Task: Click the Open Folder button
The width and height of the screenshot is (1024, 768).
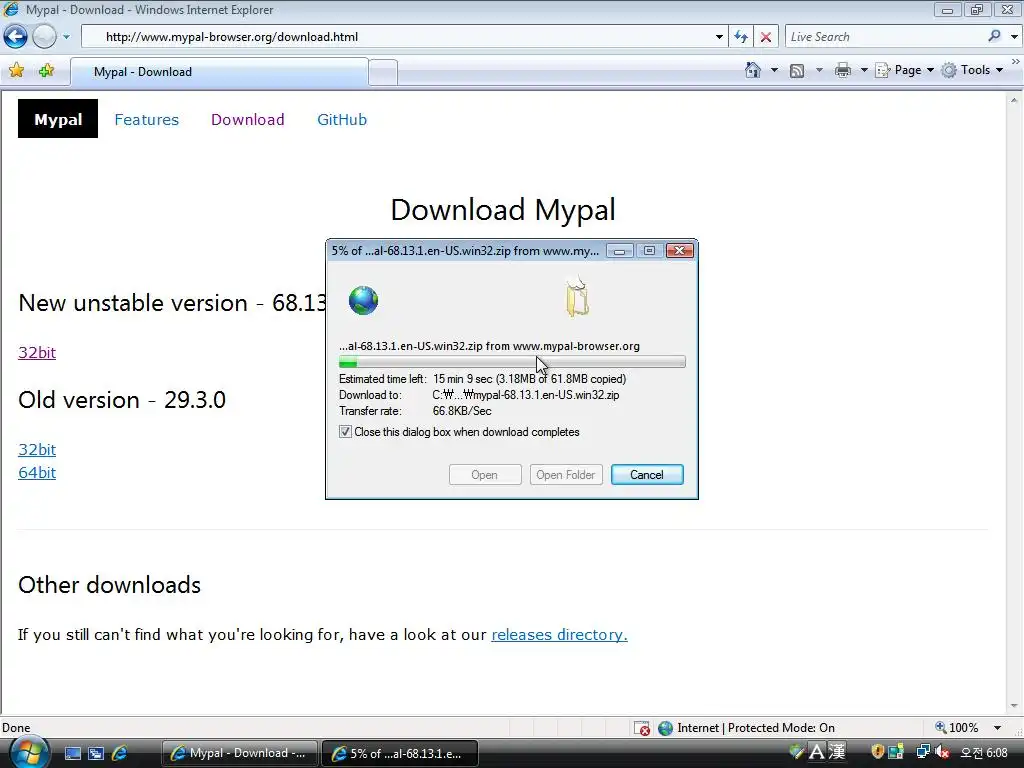Action: [566, 475]
